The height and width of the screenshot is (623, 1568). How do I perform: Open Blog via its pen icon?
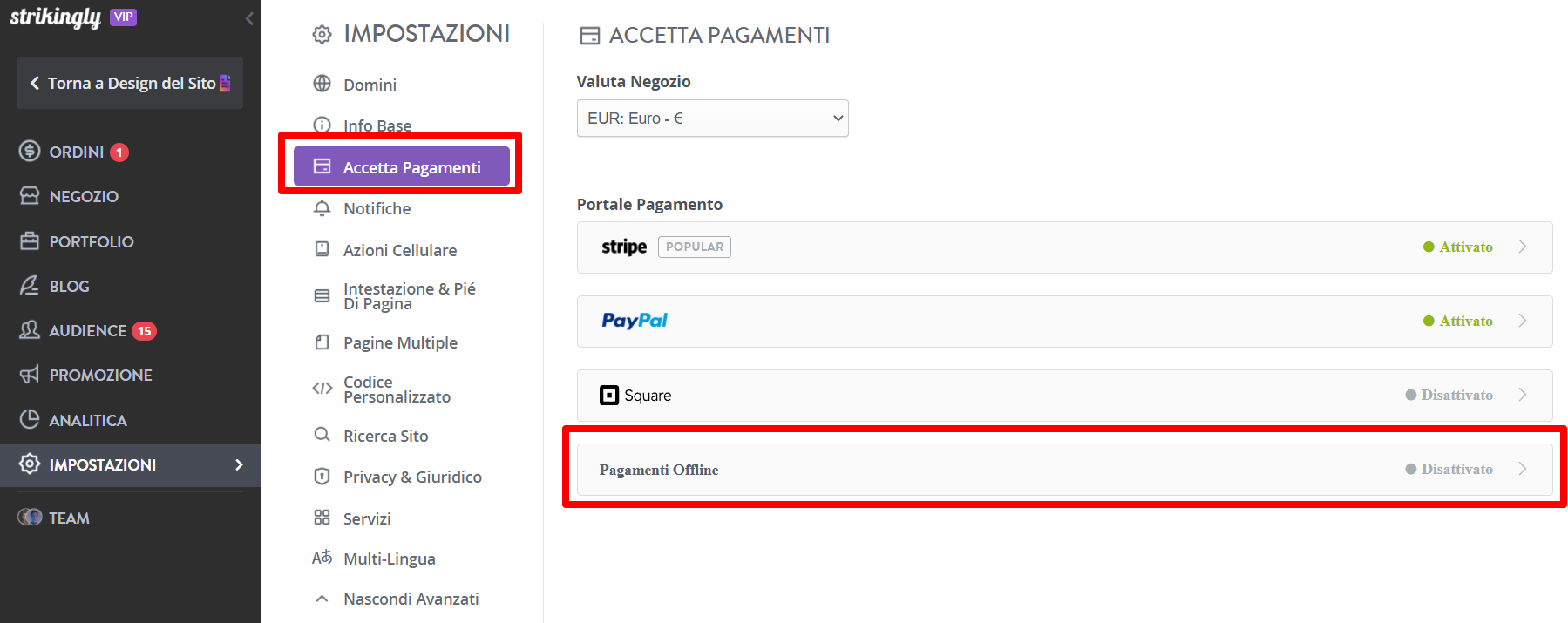[30, 285]
